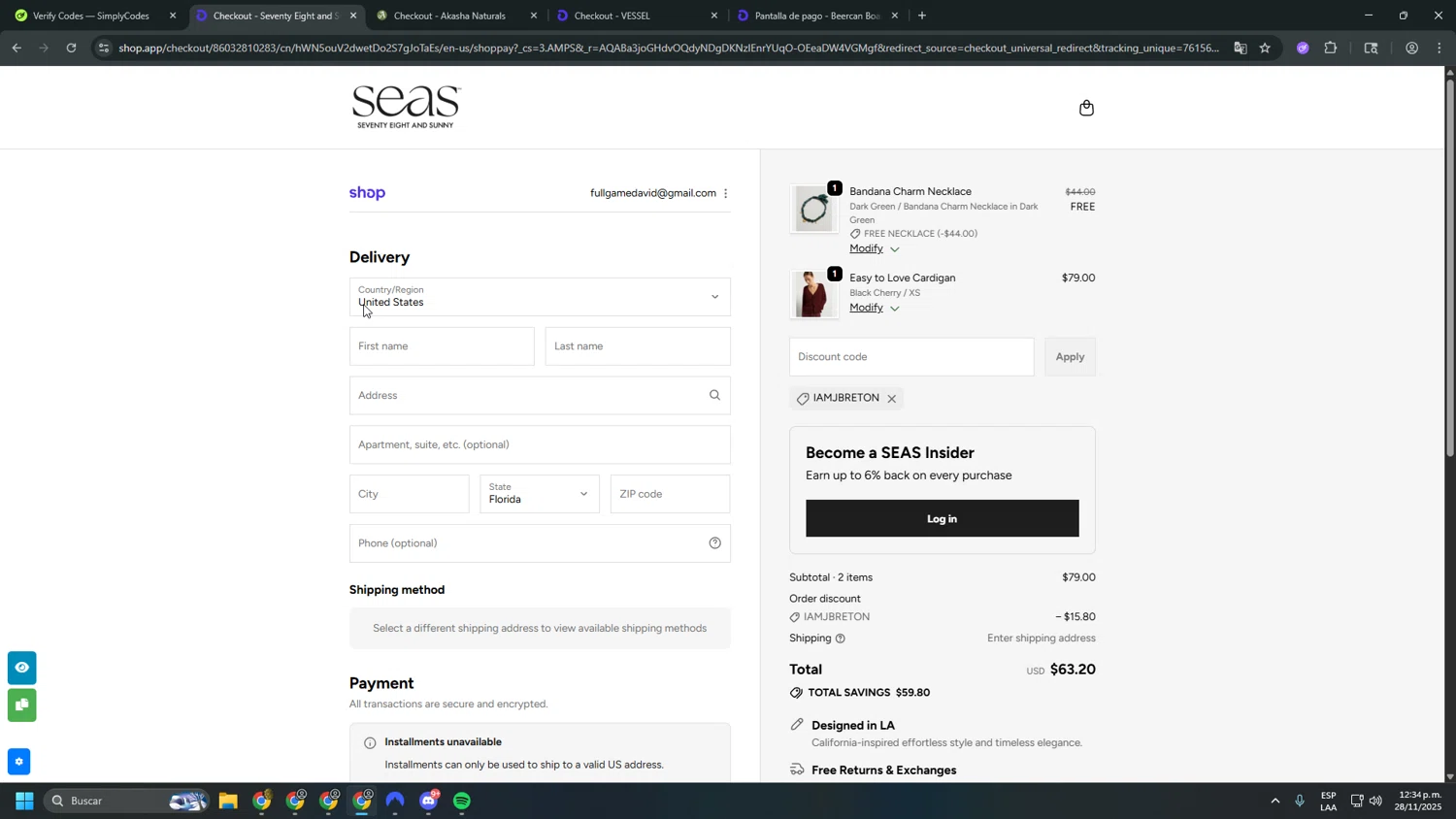Image resolution: width=1456 pixels, height=819 pixels.
Task: Show hidden system tray icons
Action: [1274, 802]
